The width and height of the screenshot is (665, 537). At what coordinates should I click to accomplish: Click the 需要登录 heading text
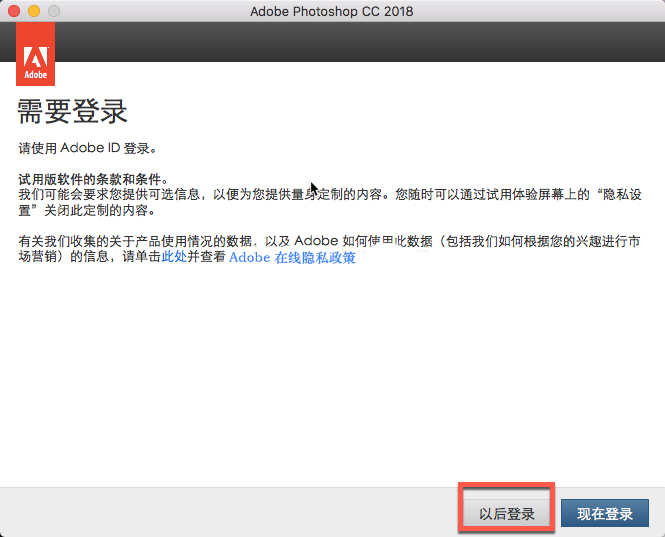[72, 112]
